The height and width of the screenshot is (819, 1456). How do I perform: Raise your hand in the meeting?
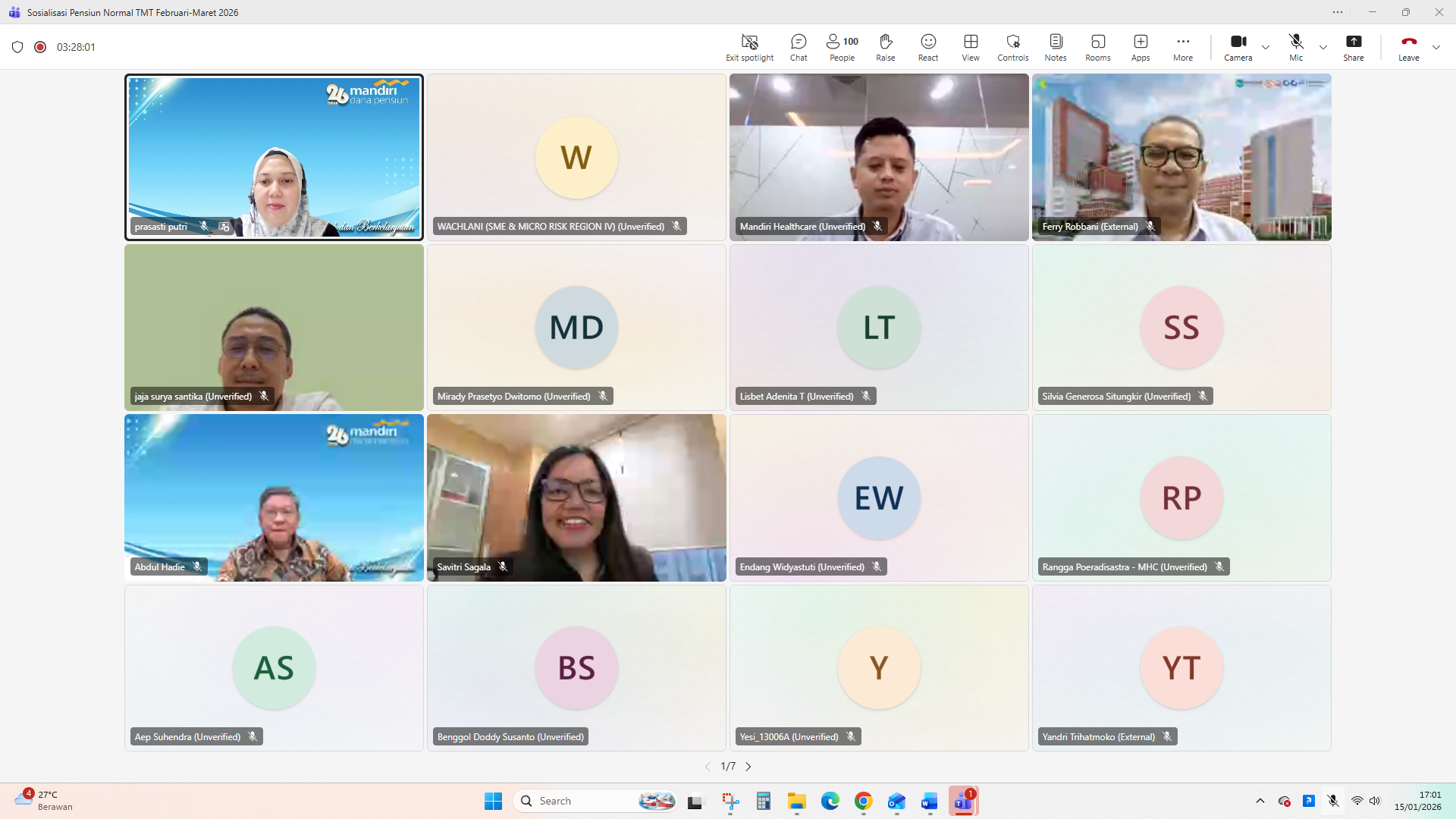pos(885,47)
